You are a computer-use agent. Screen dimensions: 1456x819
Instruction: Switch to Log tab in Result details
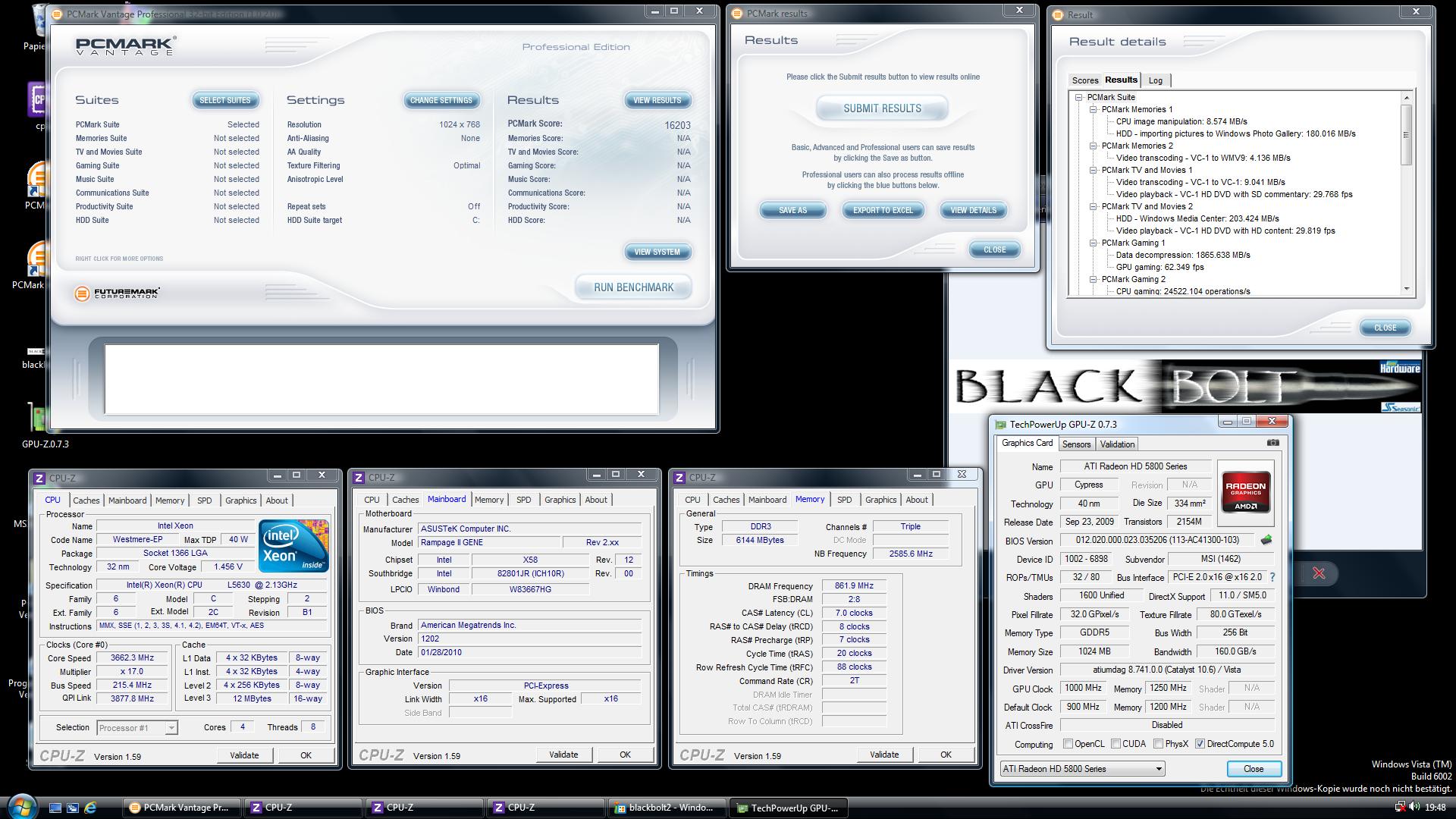click(1156, 80)
